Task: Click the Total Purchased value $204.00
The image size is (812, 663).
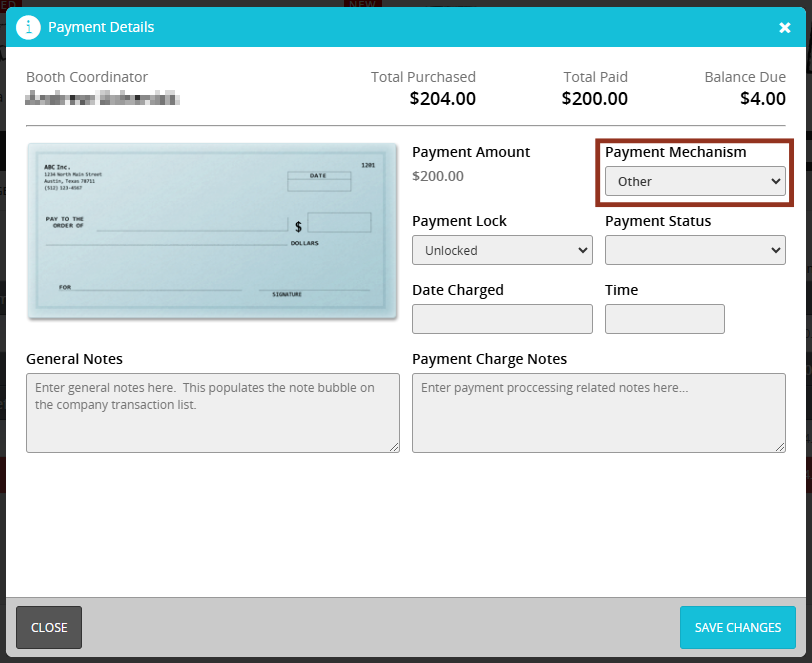Action: (442, 98)
